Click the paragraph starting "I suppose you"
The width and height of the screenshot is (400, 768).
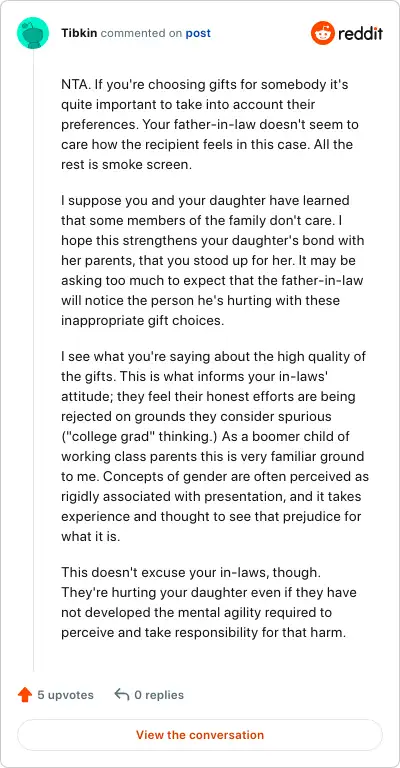click(212, 261)
